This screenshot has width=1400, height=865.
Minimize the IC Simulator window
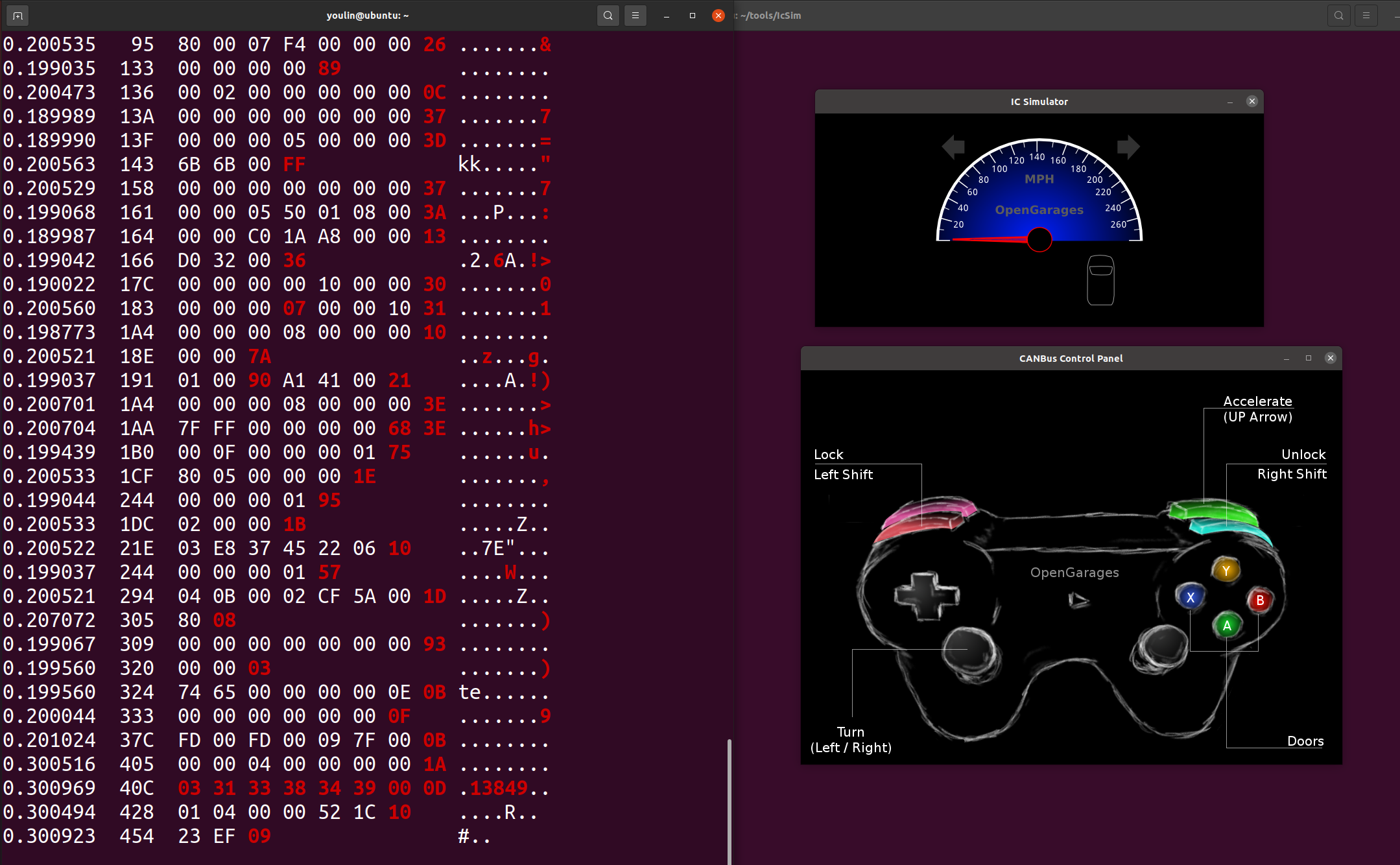pos(1230,102)
